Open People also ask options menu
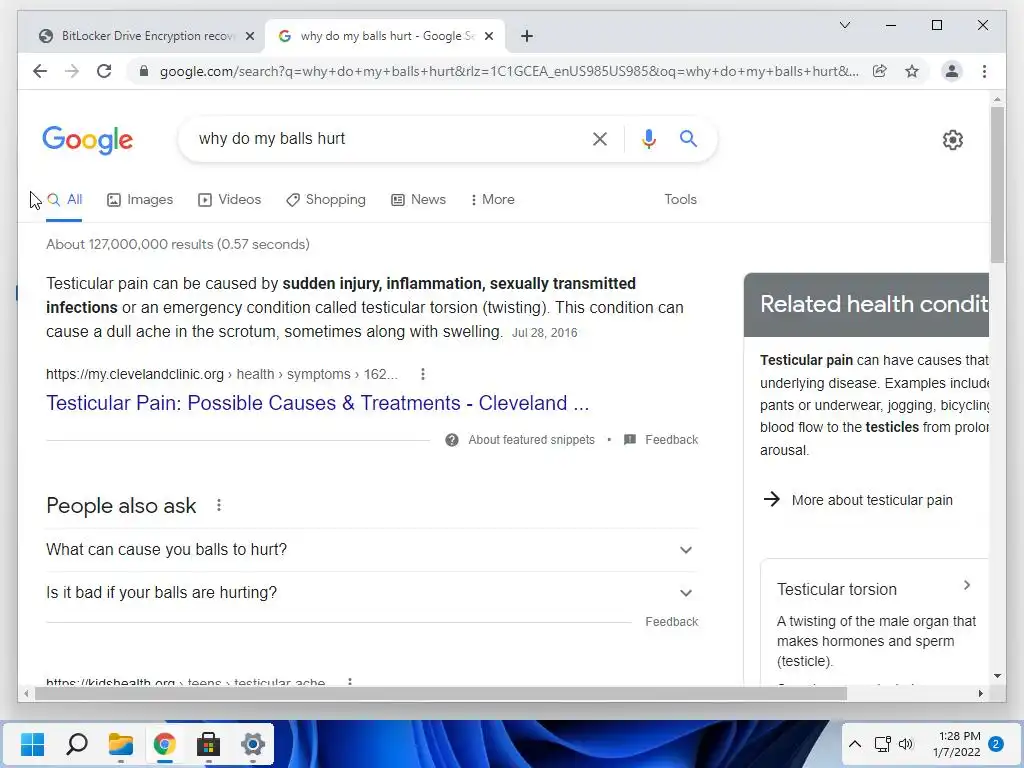Viewport: 1024px width, 768px height. point(219,505)
